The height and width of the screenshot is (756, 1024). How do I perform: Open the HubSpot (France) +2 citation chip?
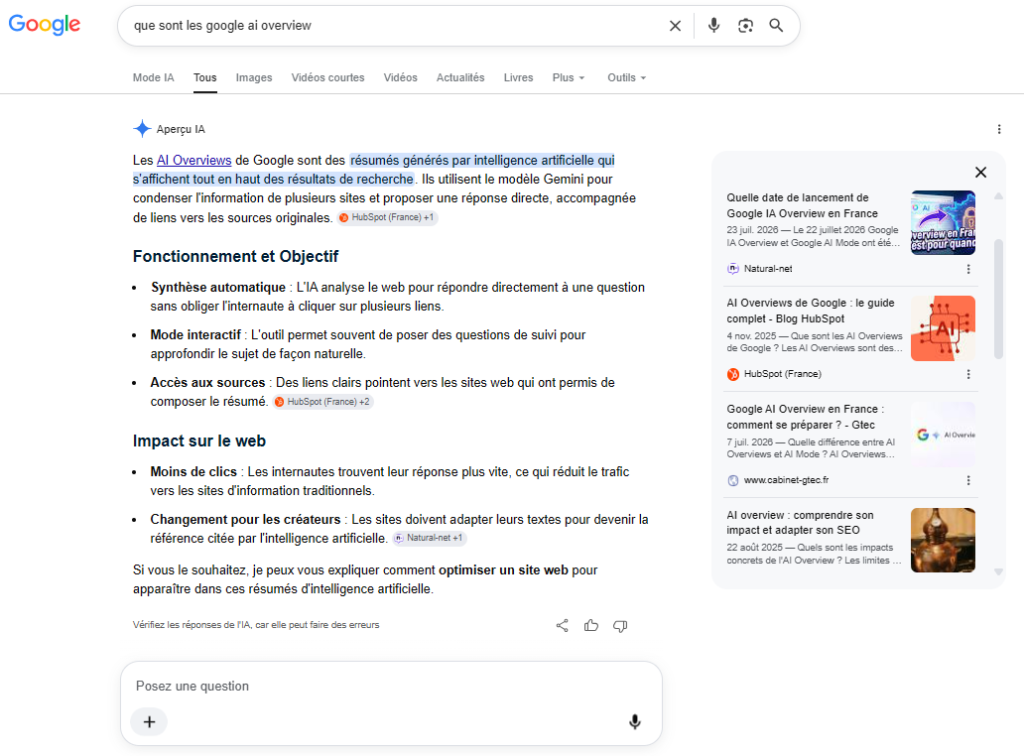[x=323, y=402]
